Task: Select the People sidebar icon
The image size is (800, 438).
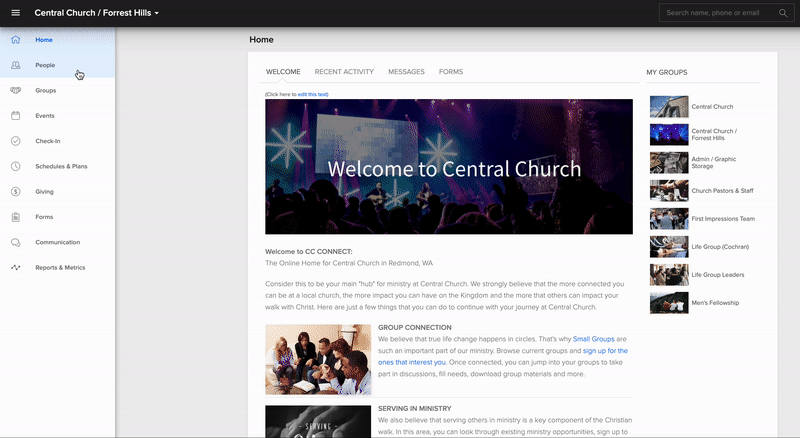Action: 16,65
